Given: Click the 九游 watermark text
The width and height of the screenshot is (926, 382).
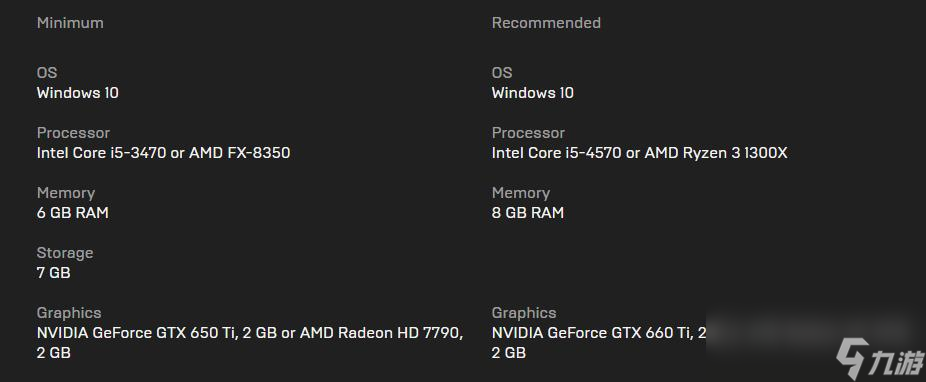Looking at the screenshot, I should coord(895,361).
